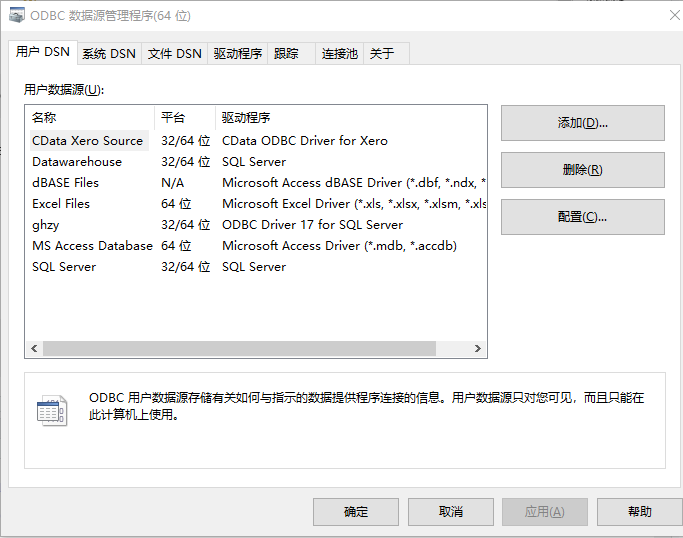The image size is (683, 538).
Task: Click the 删除(R) button
Action: click(582, 170)
